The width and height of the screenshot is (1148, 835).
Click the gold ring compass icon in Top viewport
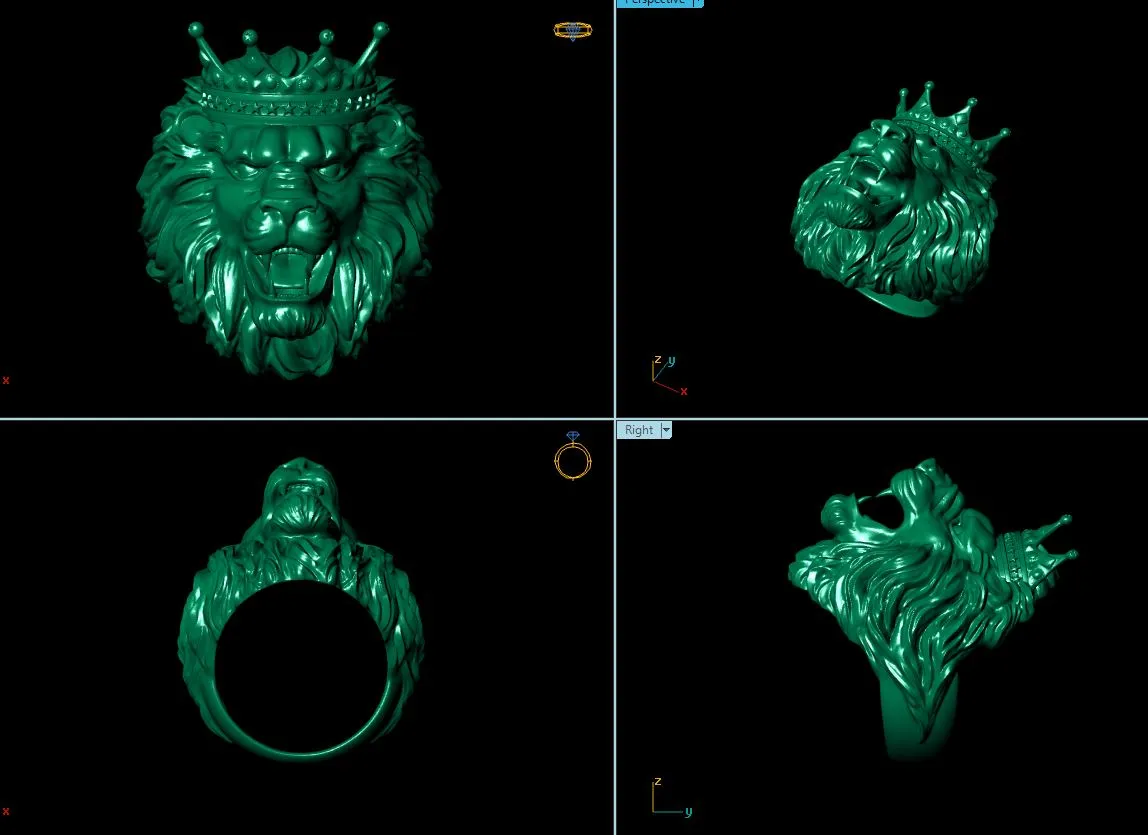572,31
